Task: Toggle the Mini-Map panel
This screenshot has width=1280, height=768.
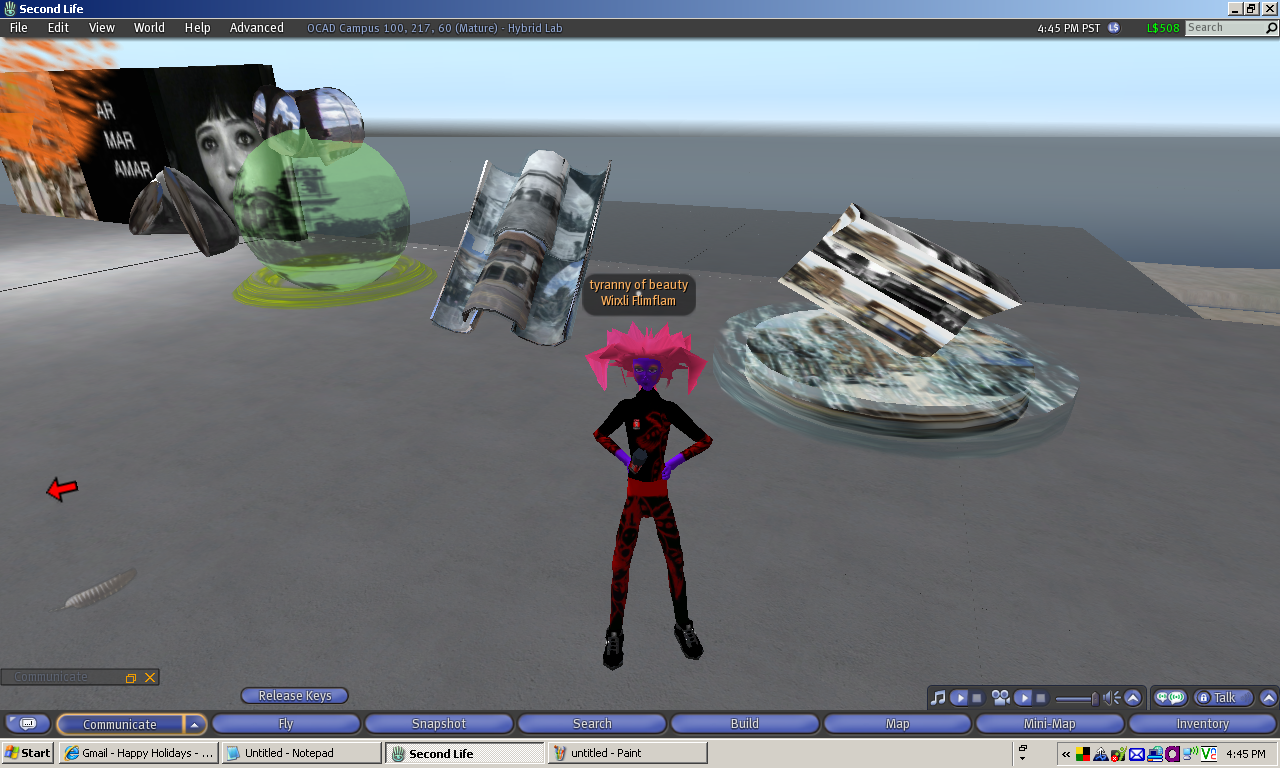Action: [x=1049, y=724]
